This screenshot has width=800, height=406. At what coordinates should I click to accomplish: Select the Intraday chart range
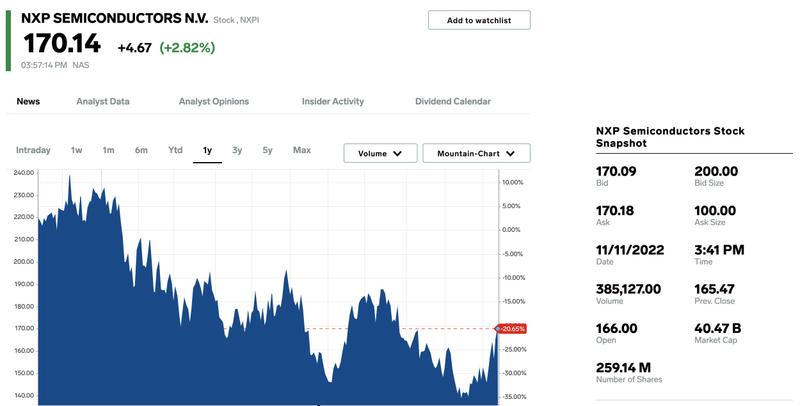(x=33, y=150)
